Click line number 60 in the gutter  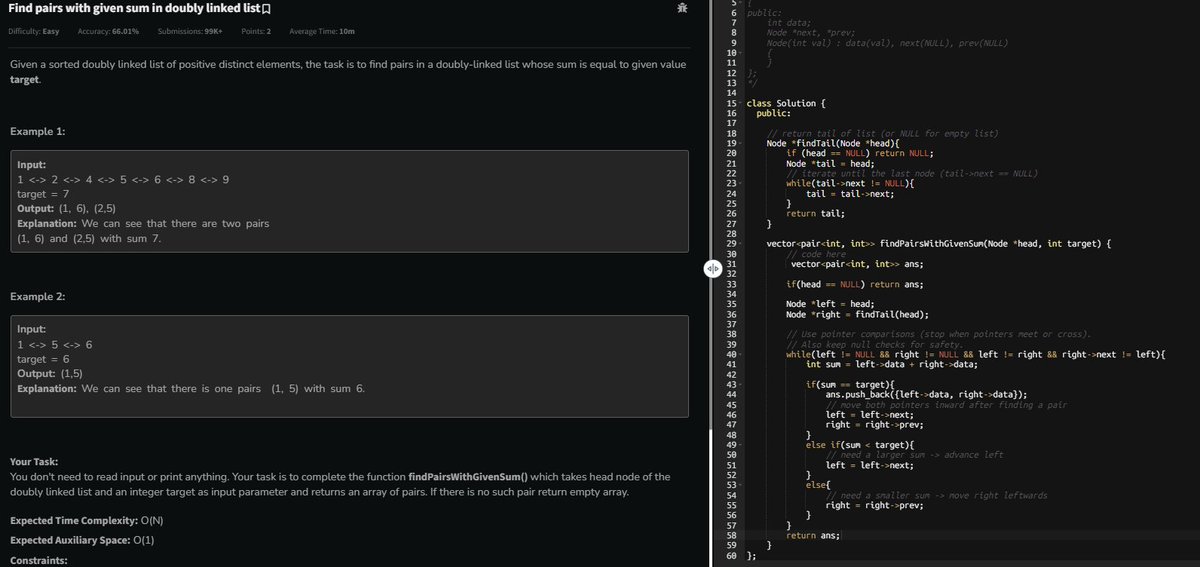pos(730,555)
